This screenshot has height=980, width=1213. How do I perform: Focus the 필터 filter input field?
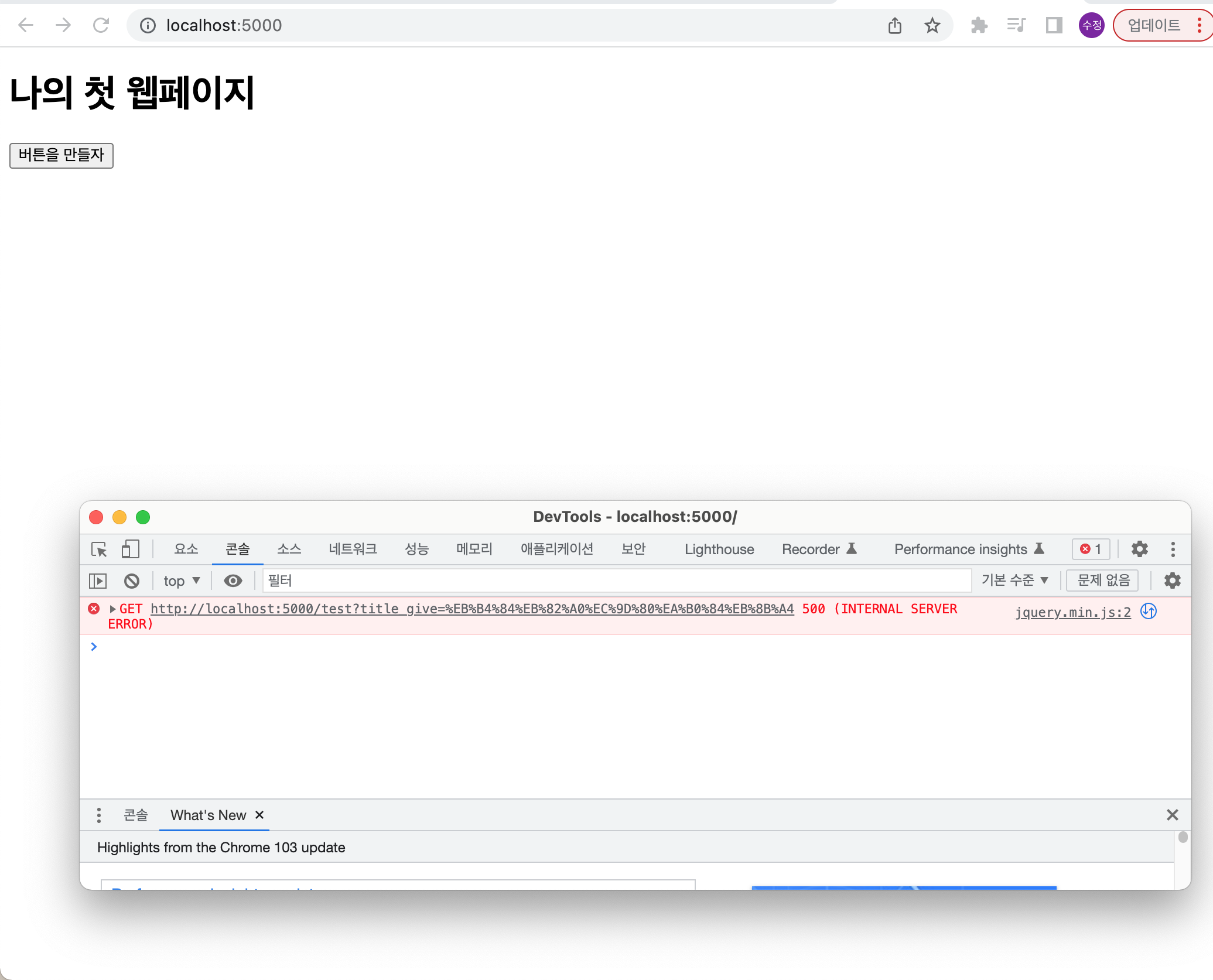(617, 581)
